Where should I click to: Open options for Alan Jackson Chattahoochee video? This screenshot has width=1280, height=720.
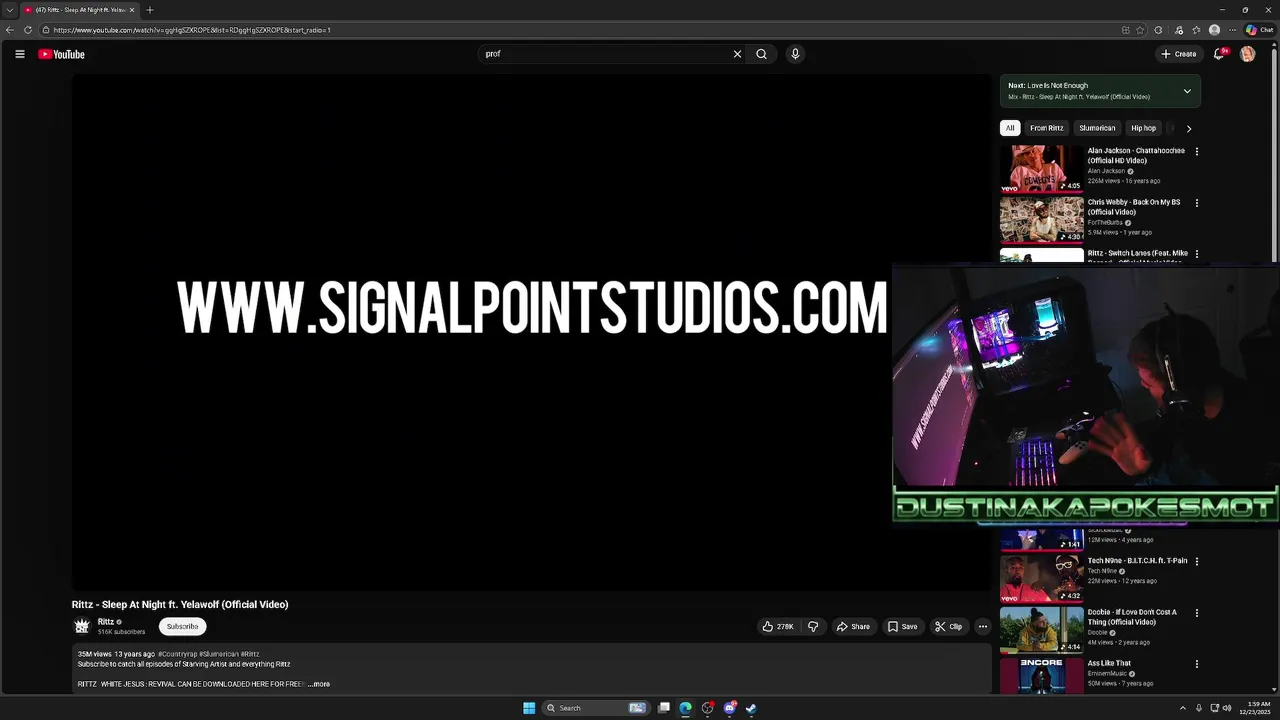pyautogui.click(x=1196, y=152)
